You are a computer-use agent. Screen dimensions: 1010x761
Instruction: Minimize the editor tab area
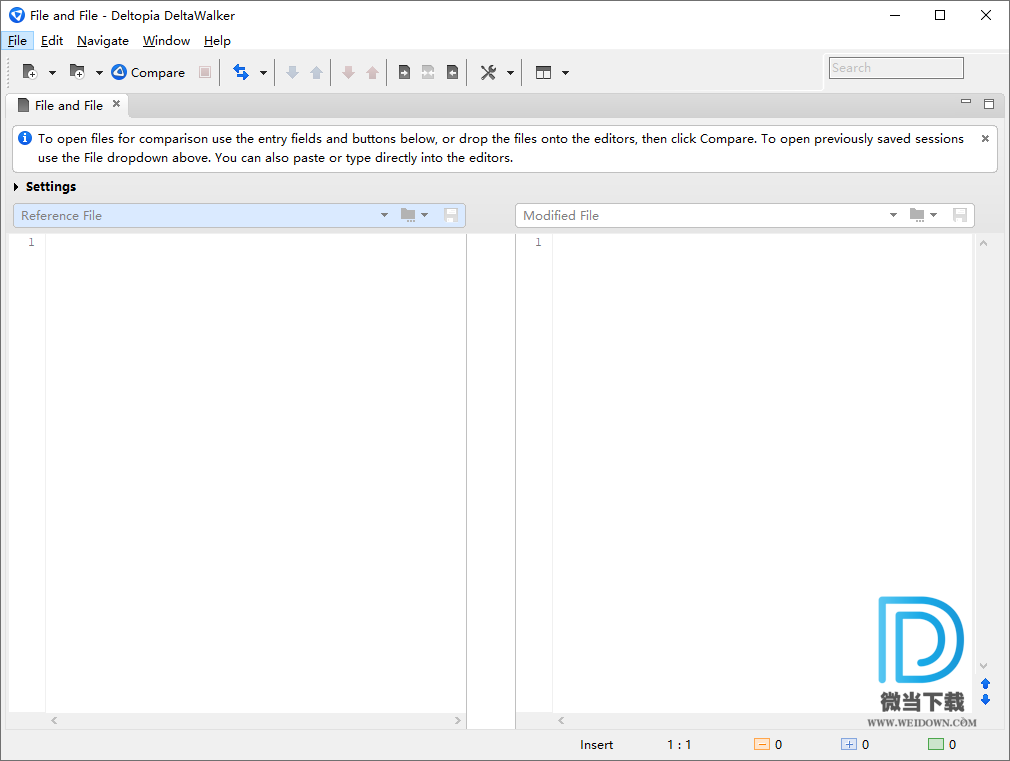[966, 102]
